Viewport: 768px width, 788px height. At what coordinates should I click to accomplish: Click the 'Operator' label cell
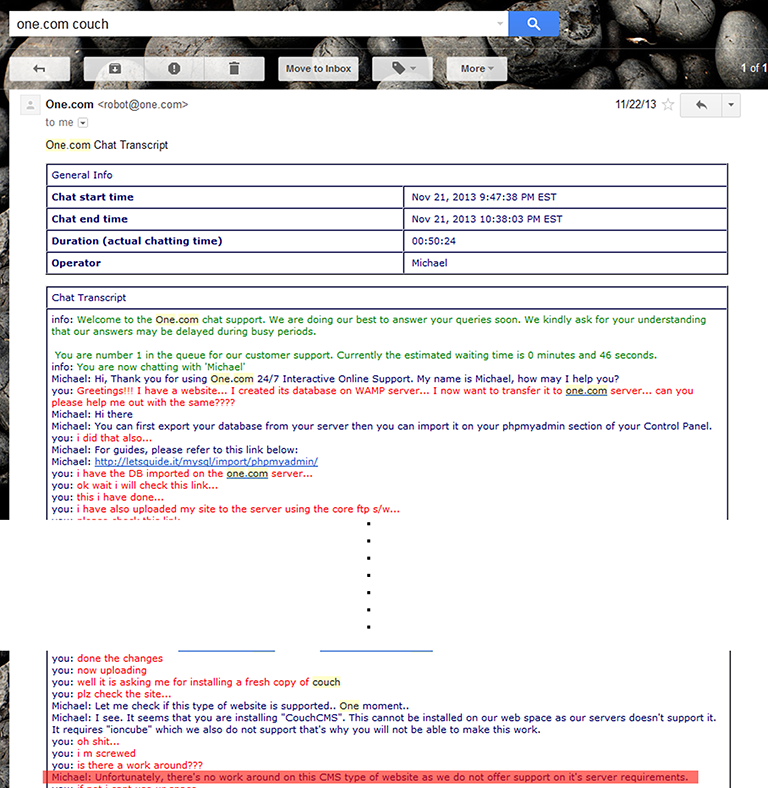click(x=225, y=263)
